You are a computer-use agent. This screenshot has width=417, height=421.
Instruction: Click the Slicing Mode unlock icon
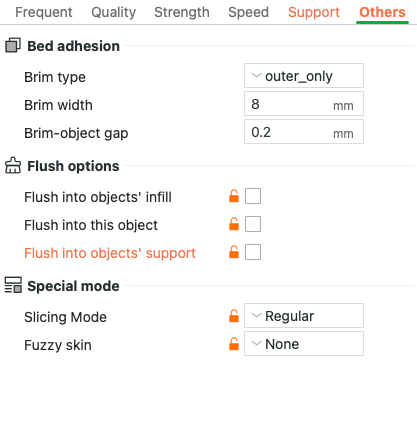coord(234,316)
